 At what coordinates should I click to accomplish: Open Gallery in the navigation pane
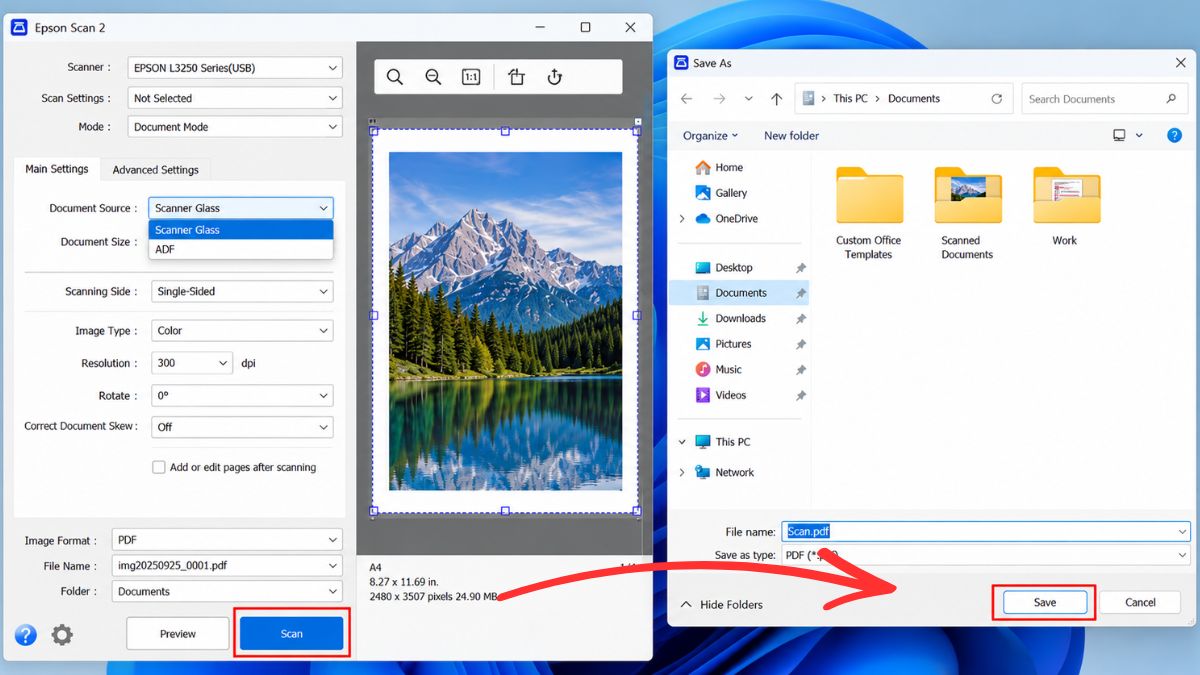(721, 193)
